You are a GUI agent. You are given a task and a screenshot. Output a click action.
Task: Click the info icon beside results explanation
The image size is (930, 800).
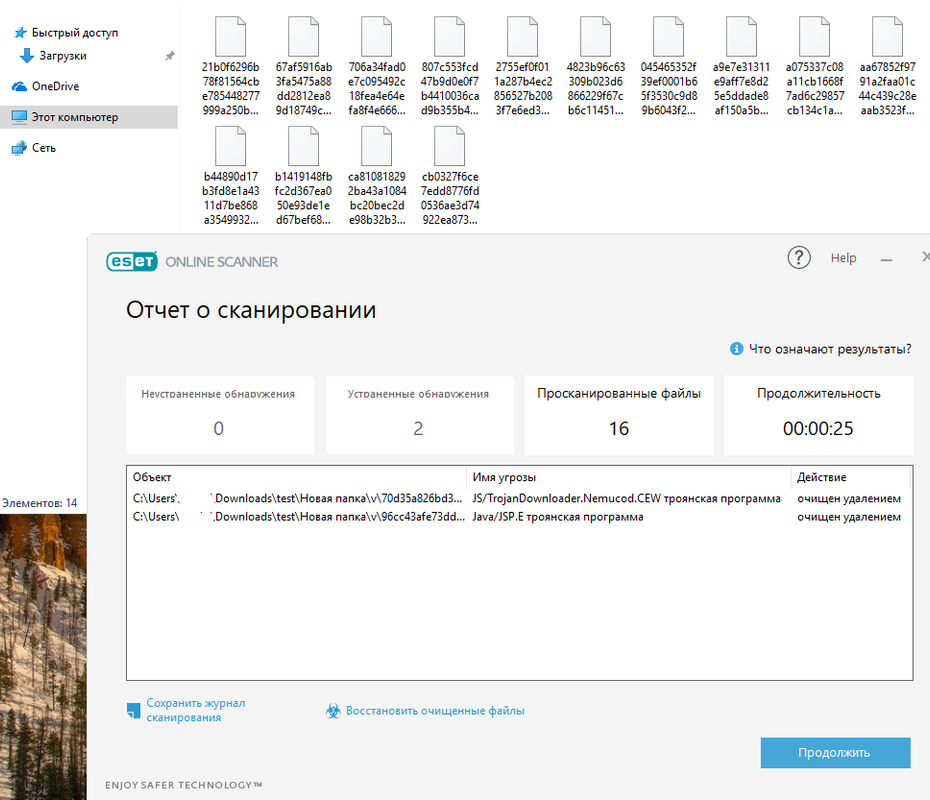point(736,349)
